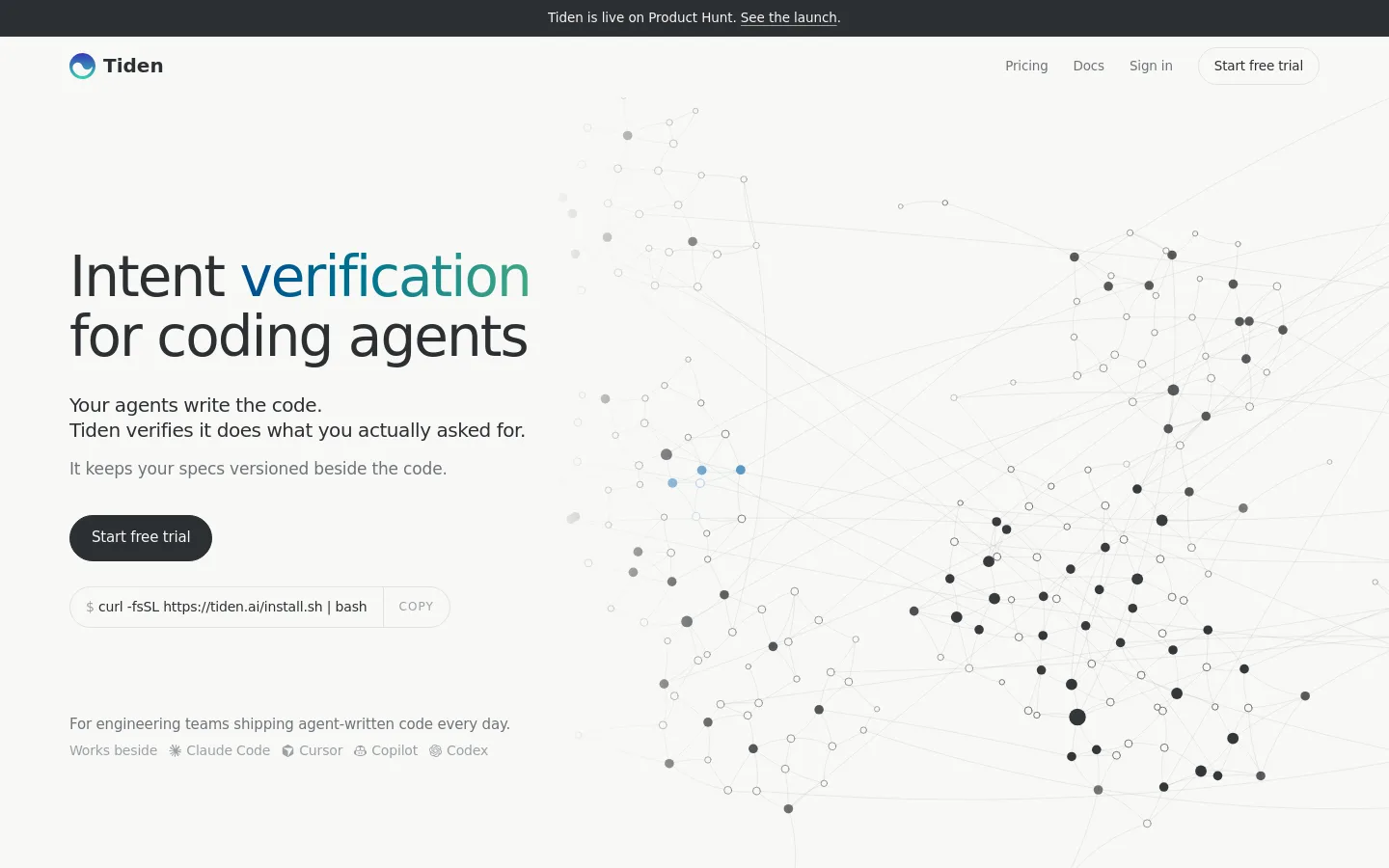Screen dimensions: 1389x868
Task: Click the Cursor cube icon
Action: tap(288, 750)
